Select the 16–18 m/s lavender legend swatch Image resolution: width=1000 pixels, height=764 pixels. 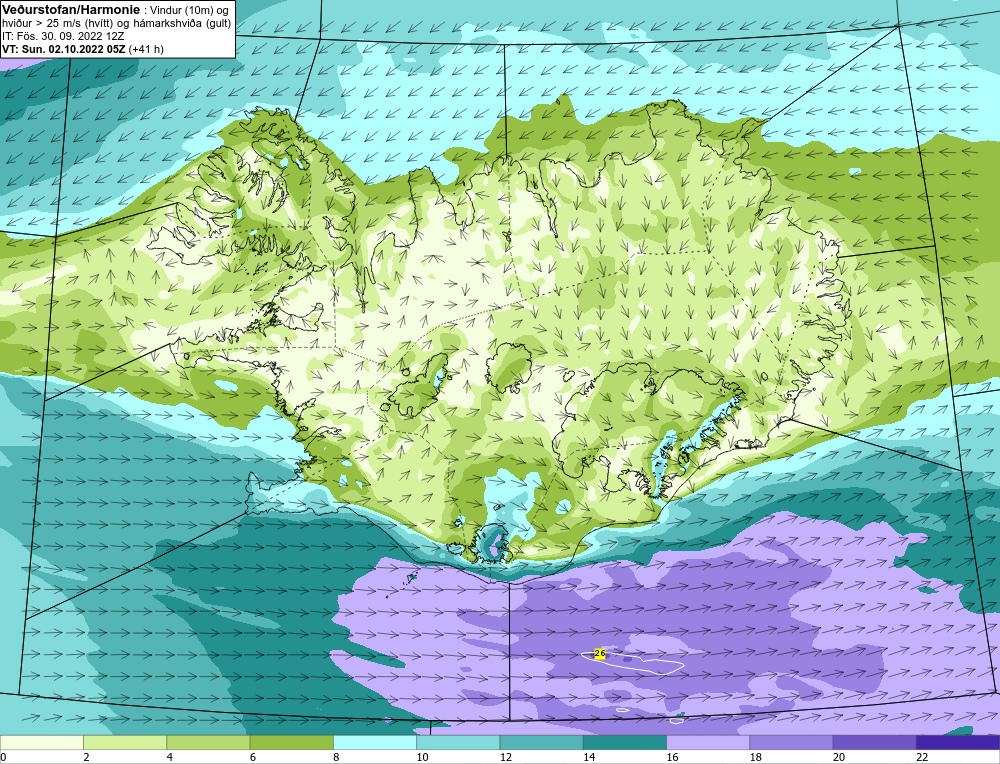(708, 743)
